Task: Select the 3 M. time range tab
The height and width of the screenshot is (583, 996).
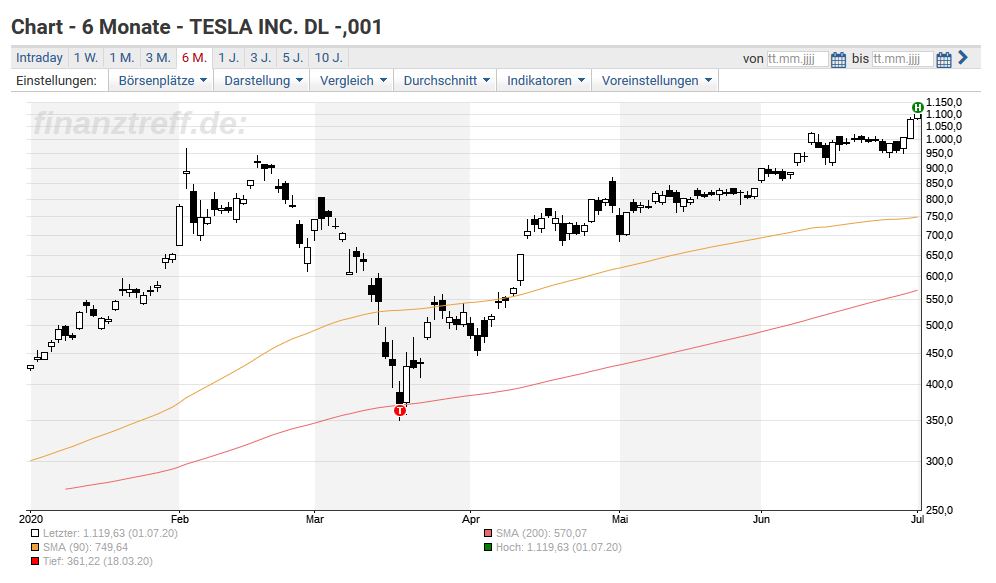Action: tap(158, 58)
